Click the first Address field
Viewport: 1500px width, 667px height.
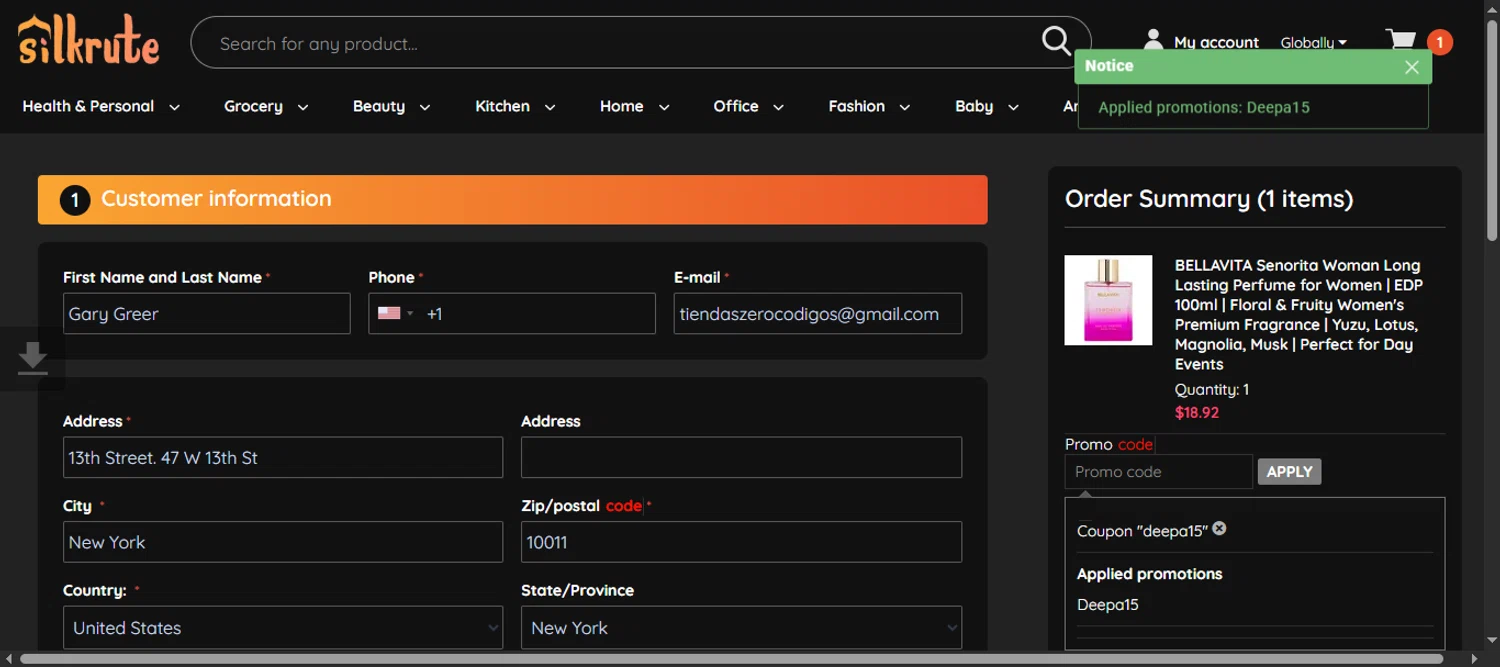(283, 457)
